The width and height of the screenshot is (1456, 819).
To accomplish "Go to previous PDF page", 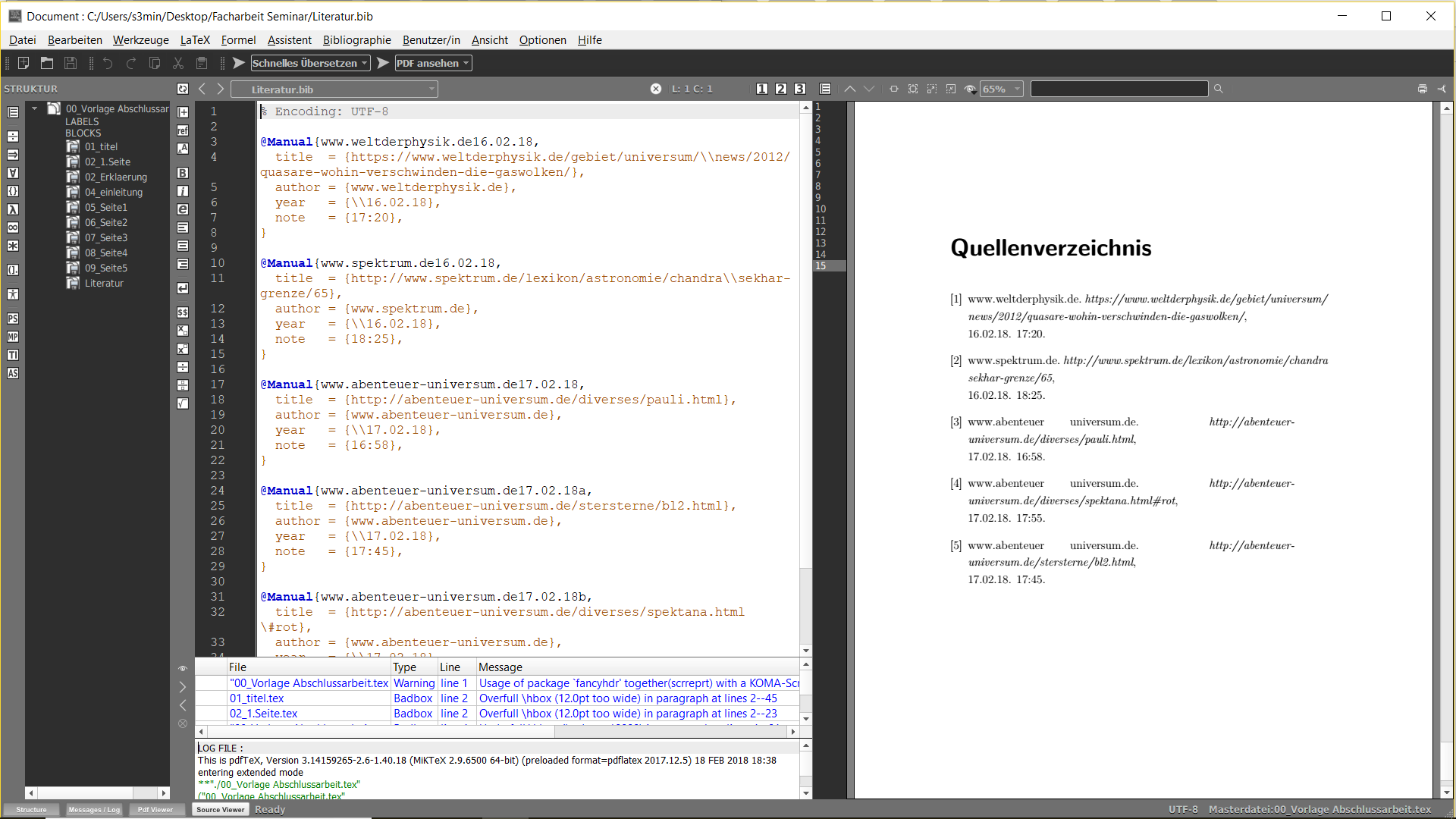I will [850, 89].
